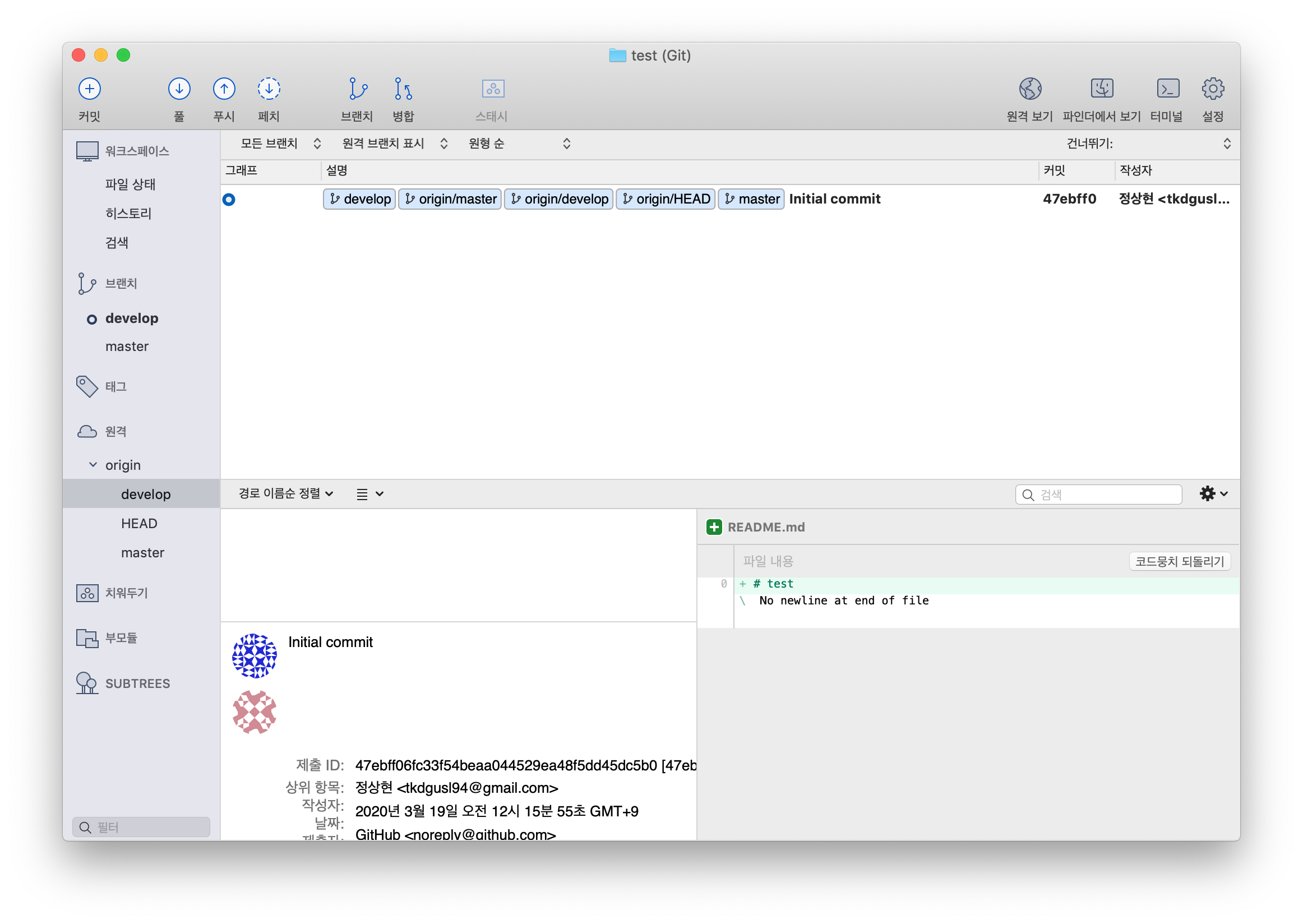Viewport: 1303px width, 924px height.
Task: Select File Status (파일 상태) in sidebar
Action: [x=130, y=184]
